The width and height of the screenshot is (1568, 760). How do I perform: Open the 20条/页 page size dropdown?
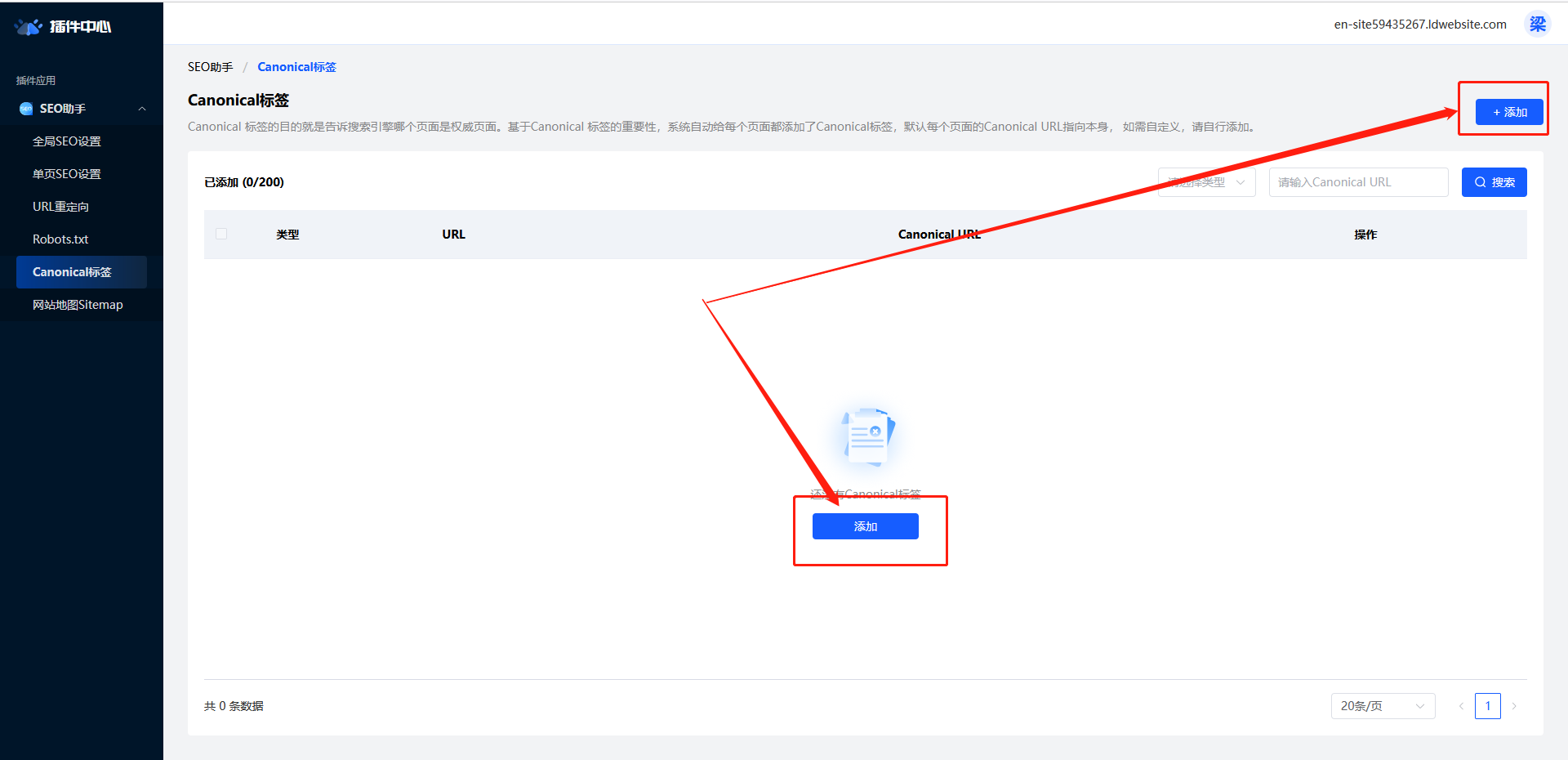[1382, 706]
